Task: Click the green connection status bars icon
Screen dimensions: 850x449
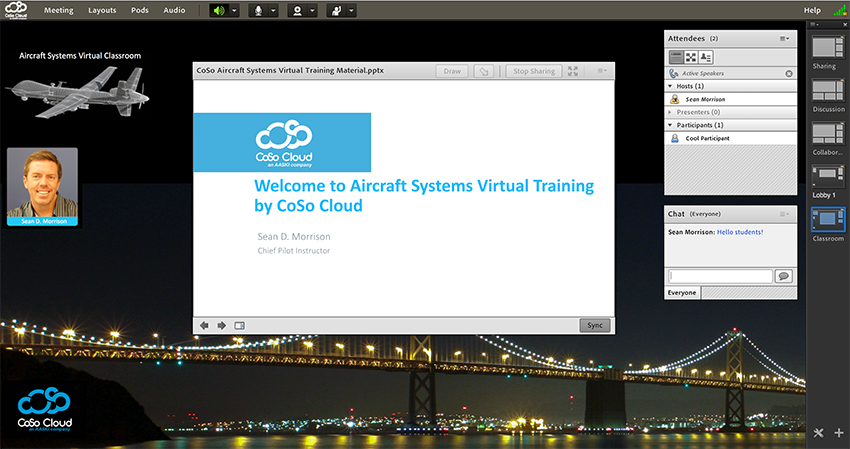Action: tap(840, 10)
